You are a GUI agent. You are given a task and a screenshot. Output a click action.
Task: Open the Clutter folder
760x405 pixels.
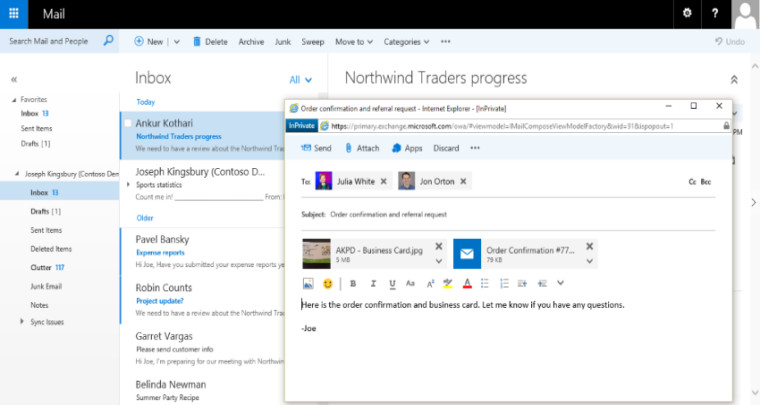(47, 267)
